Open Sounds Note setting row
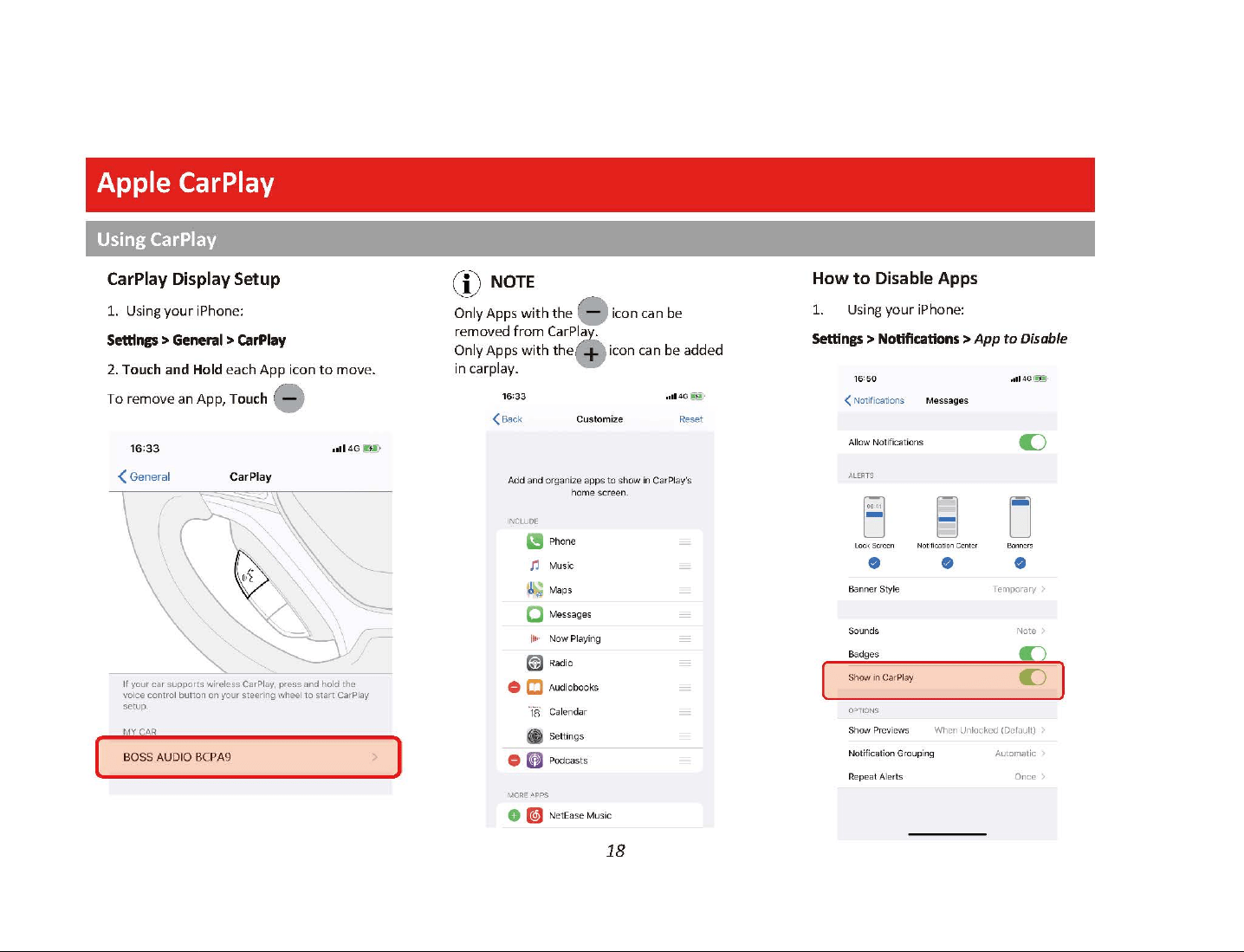 tap(947, 631)
